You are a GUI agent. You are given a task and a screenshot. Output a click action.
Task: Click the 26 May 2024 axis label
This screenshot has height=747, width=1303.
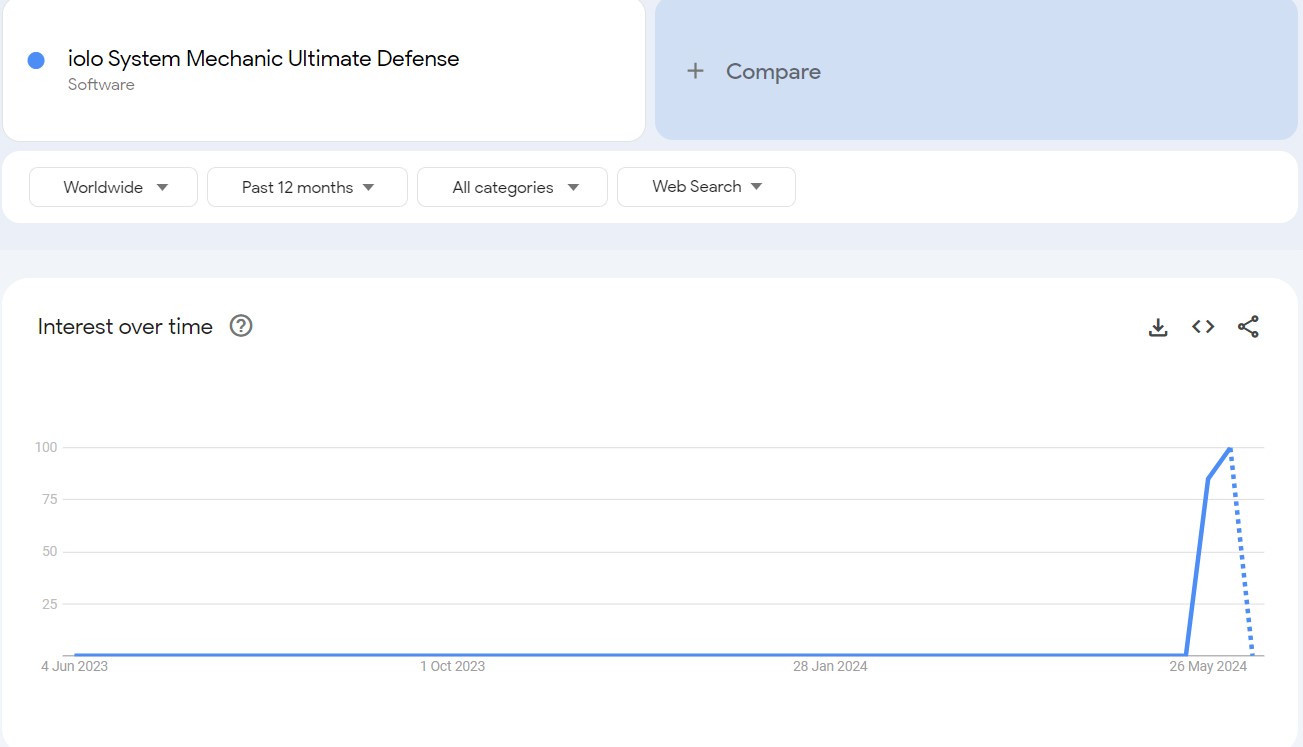(1208, 666)
